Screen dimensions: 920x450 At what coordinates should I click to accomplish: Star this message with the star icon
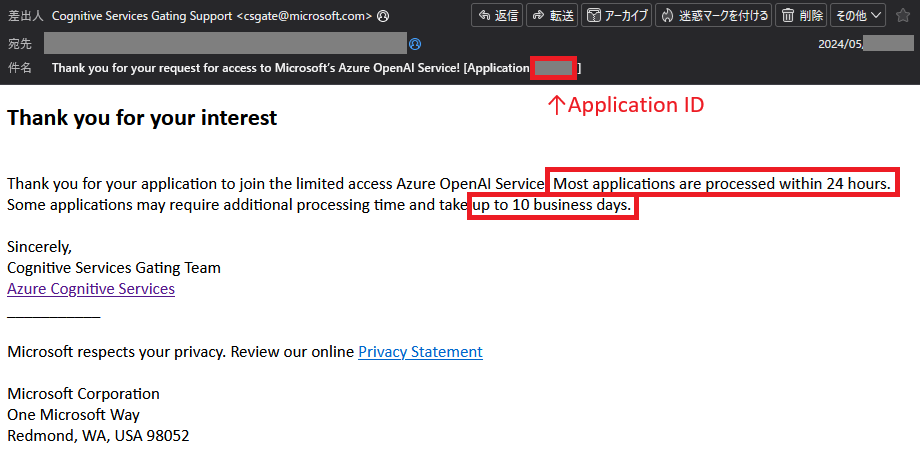[903, 16]
